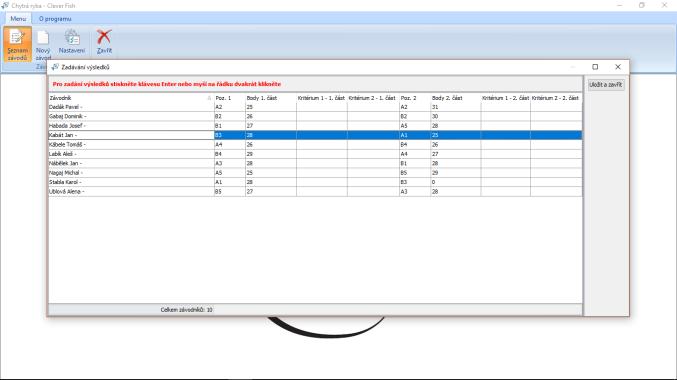Click Body 2 value 31 in Daďák Pavel row
Viewport: 677px width, 380px height.
[x=456, y=107]
